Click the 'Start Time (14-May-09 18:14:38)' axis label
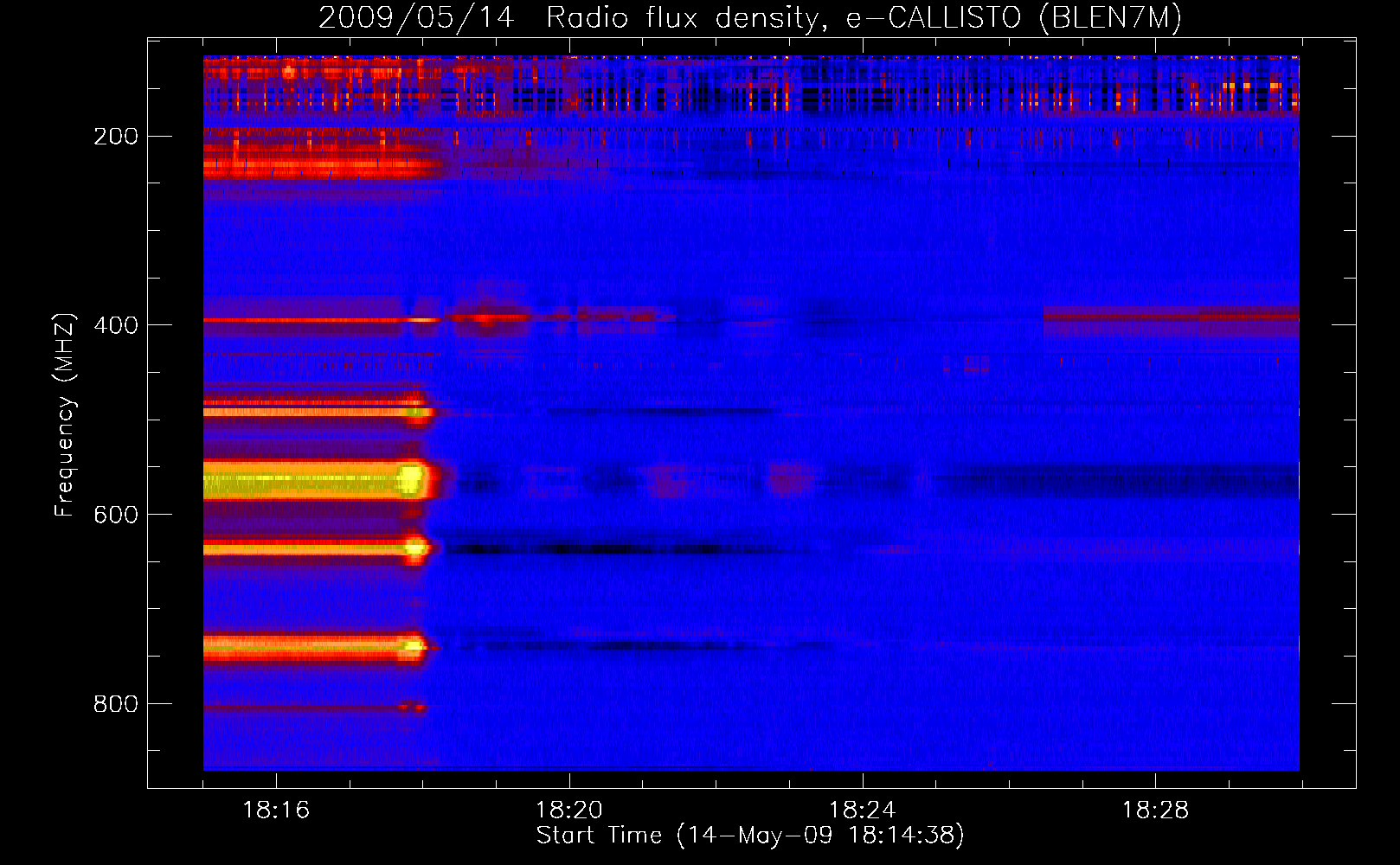The image size is (1400, 865). [749, 835]
